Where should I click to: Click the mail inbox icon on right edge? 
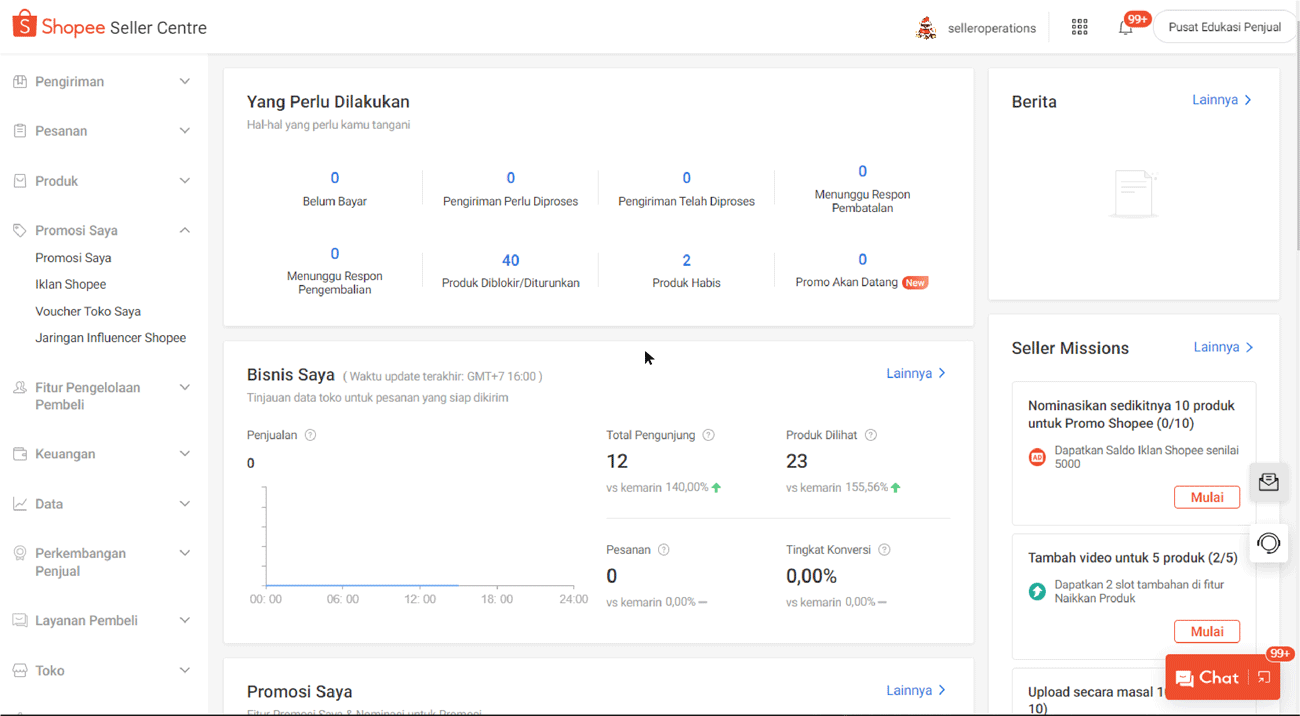(1268, 483)
